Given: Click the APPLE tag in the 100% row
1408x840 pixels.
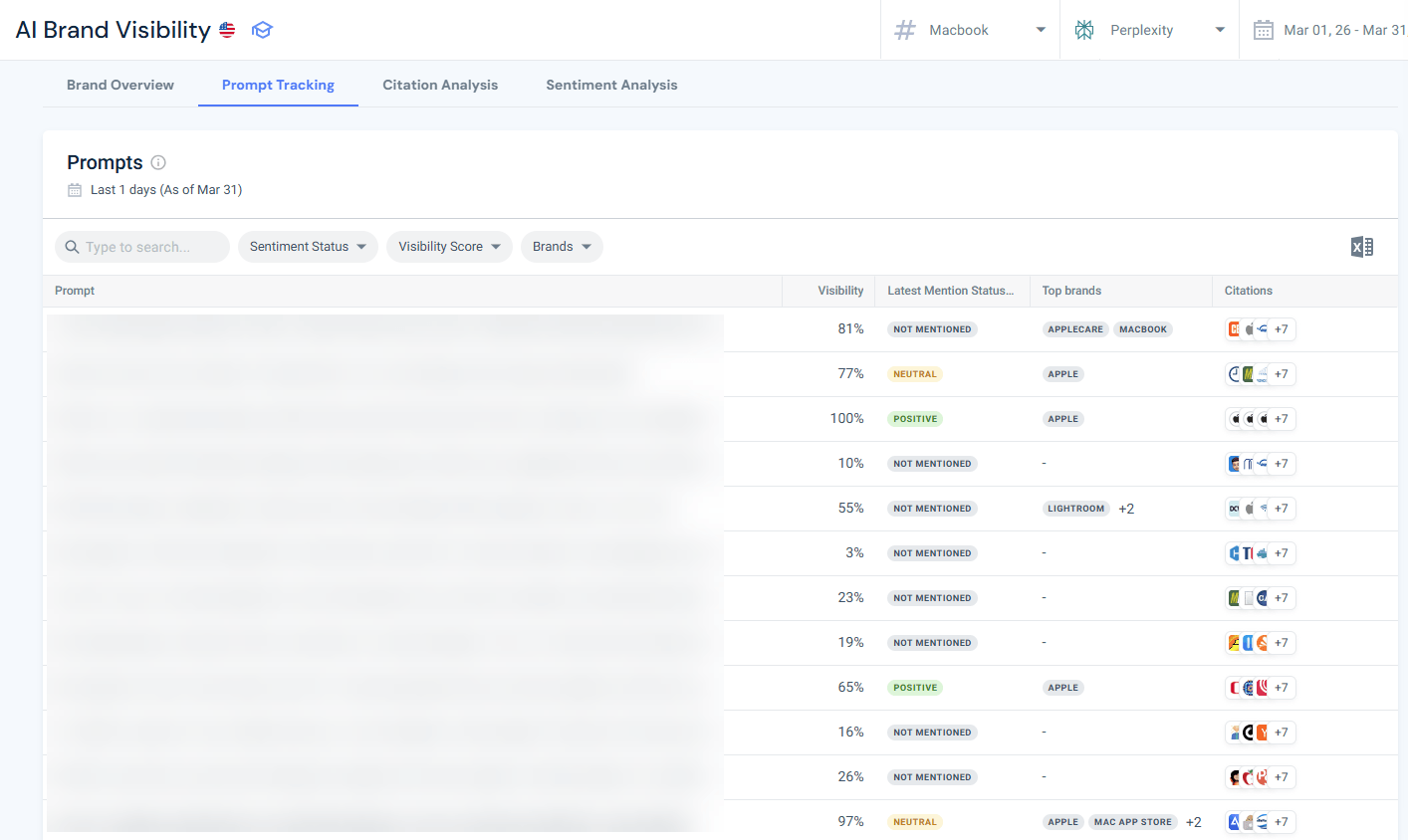Looking at the screenshot, I should 1063,419.
